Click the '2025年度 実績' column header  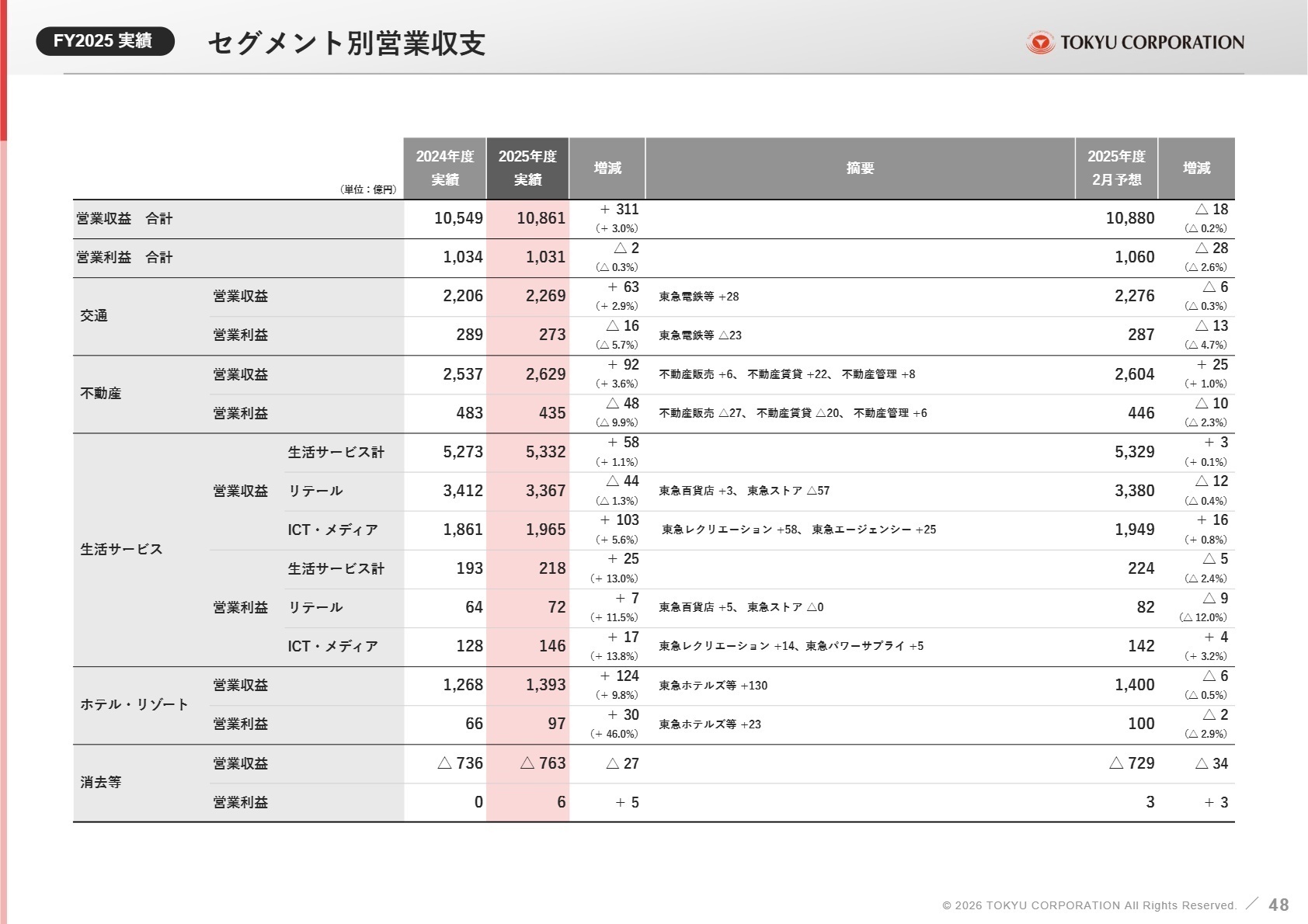pos(527,168)
